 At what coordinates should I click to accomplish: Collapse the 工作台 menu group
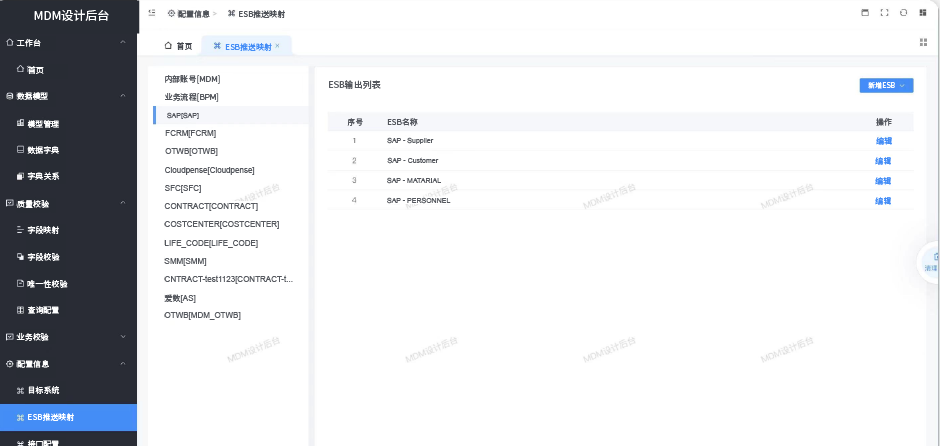click(x=122, y=43)
